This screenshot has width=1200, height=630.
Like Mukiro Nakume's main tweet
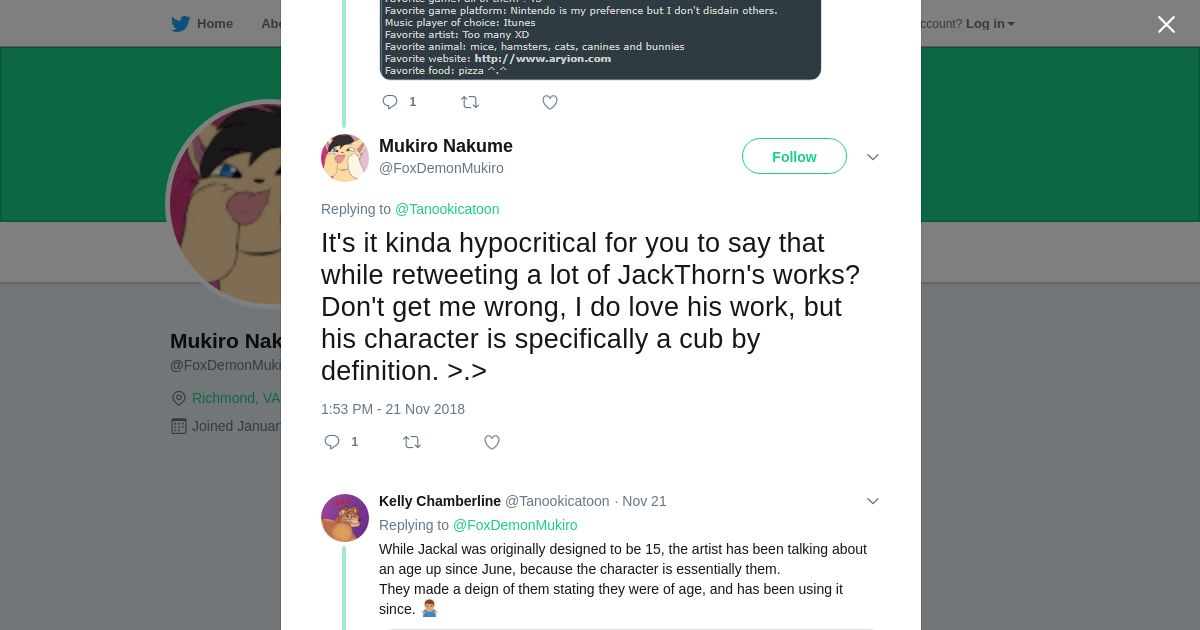pos(491,442)
